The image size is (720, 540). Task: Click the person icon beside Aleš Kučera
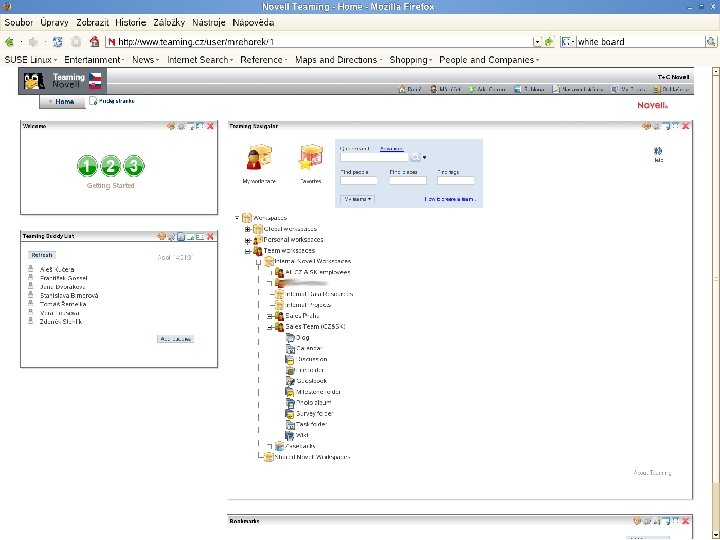click(x=31, y=269)
